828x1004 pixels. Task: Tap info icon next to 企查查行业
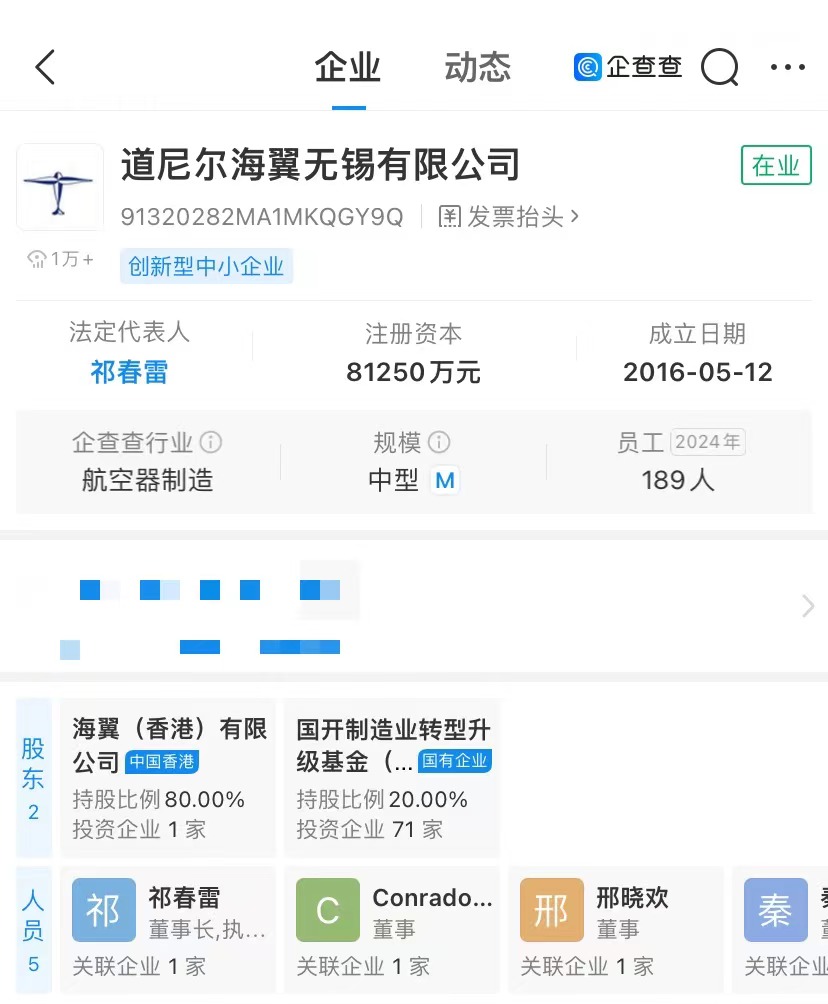pos(211,442)
